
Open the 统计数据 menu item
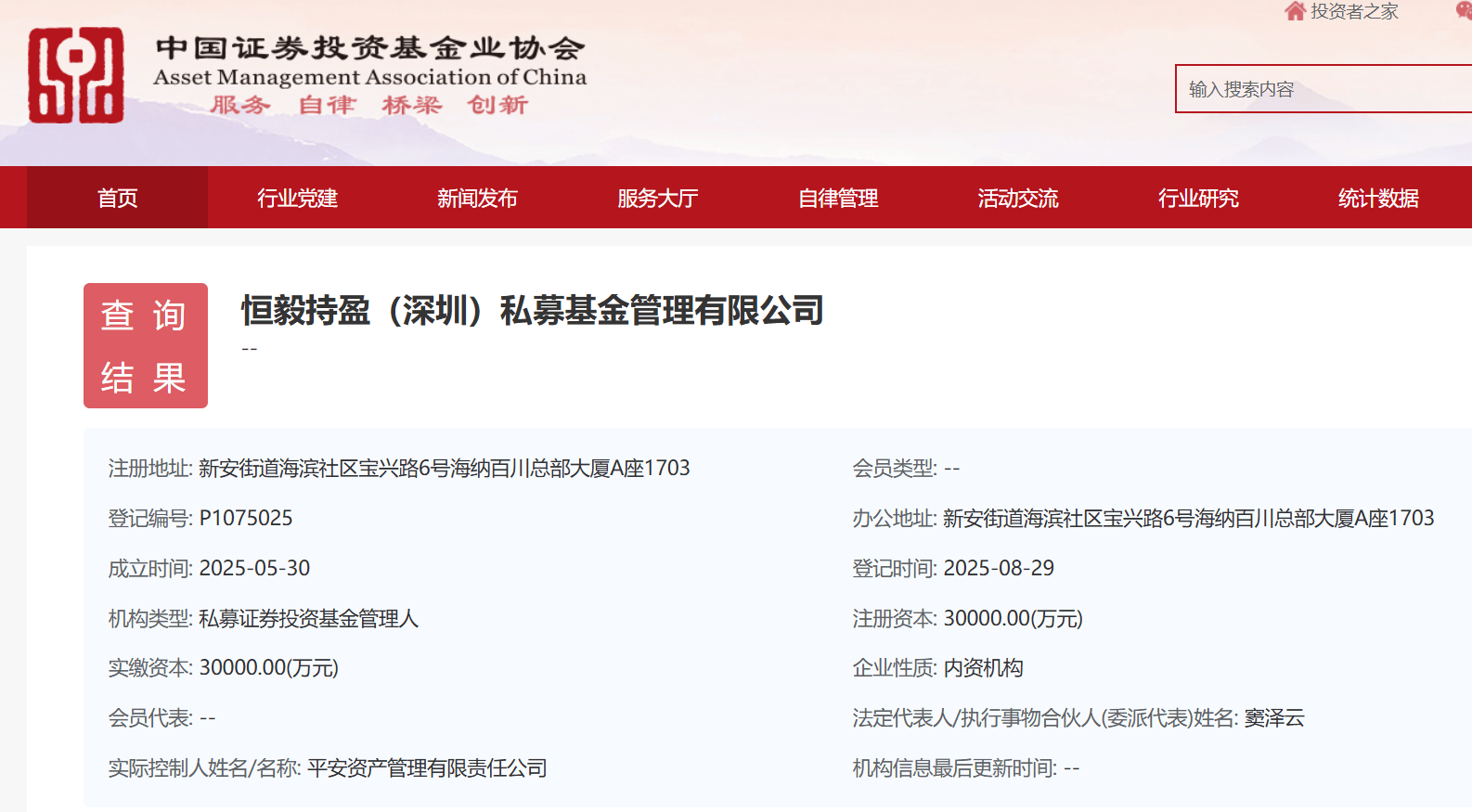pos(1378,198)
